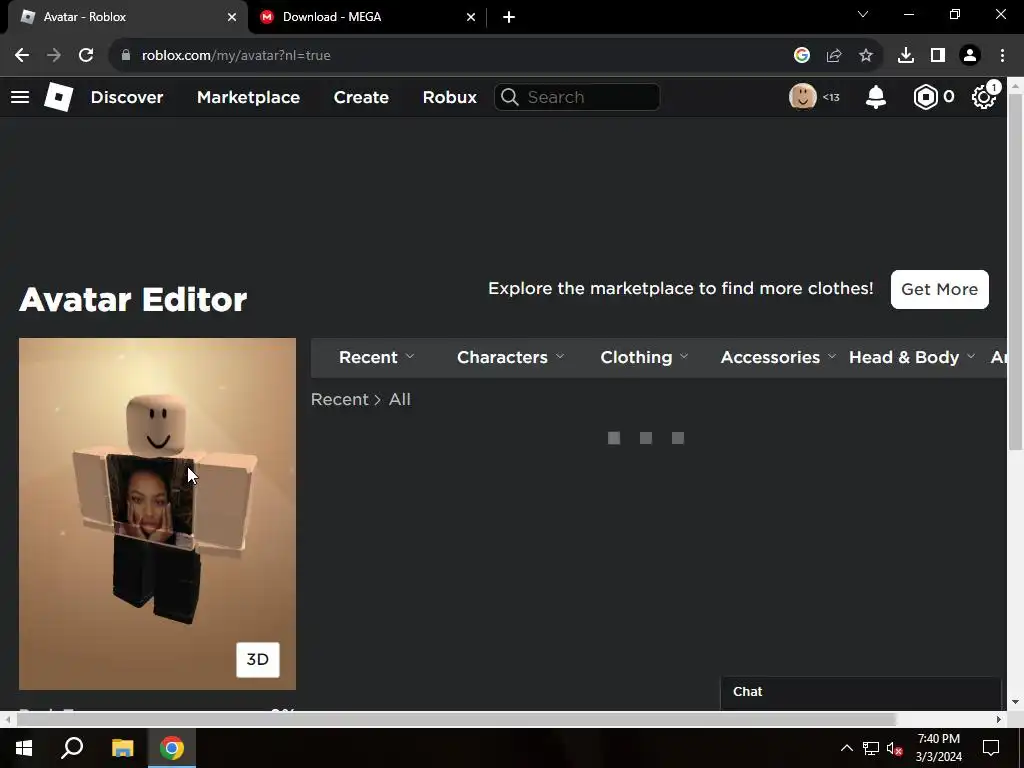Click the network tray icon
1024x768 pixels.
point(871,748)
